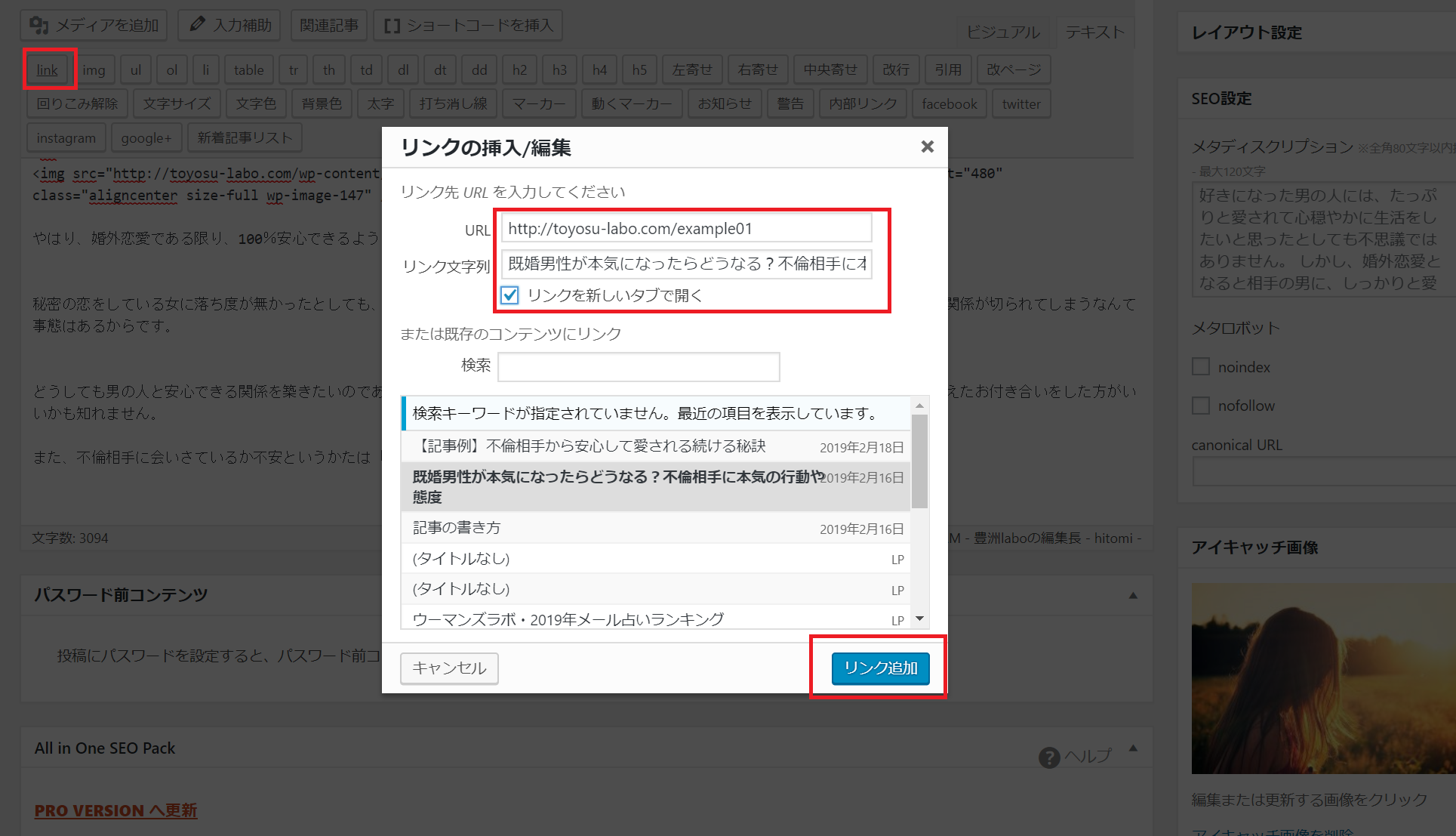This screenshot has height=836, width=1456.
Task: Click the 回りこみ解除 button
Action: tap(77, 103)
